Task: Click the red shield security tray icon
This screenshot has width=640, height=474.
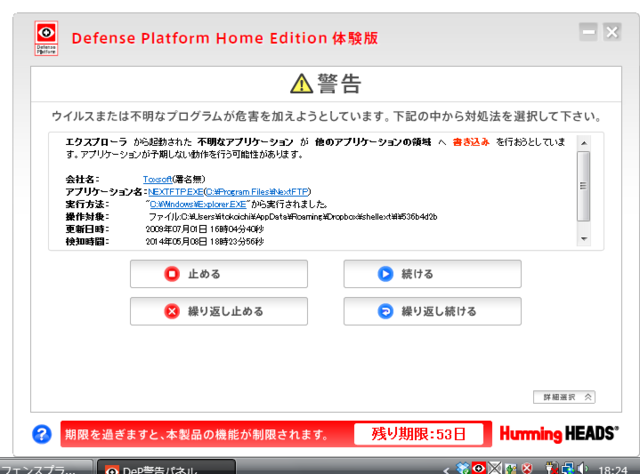Action: pos(527,468)
